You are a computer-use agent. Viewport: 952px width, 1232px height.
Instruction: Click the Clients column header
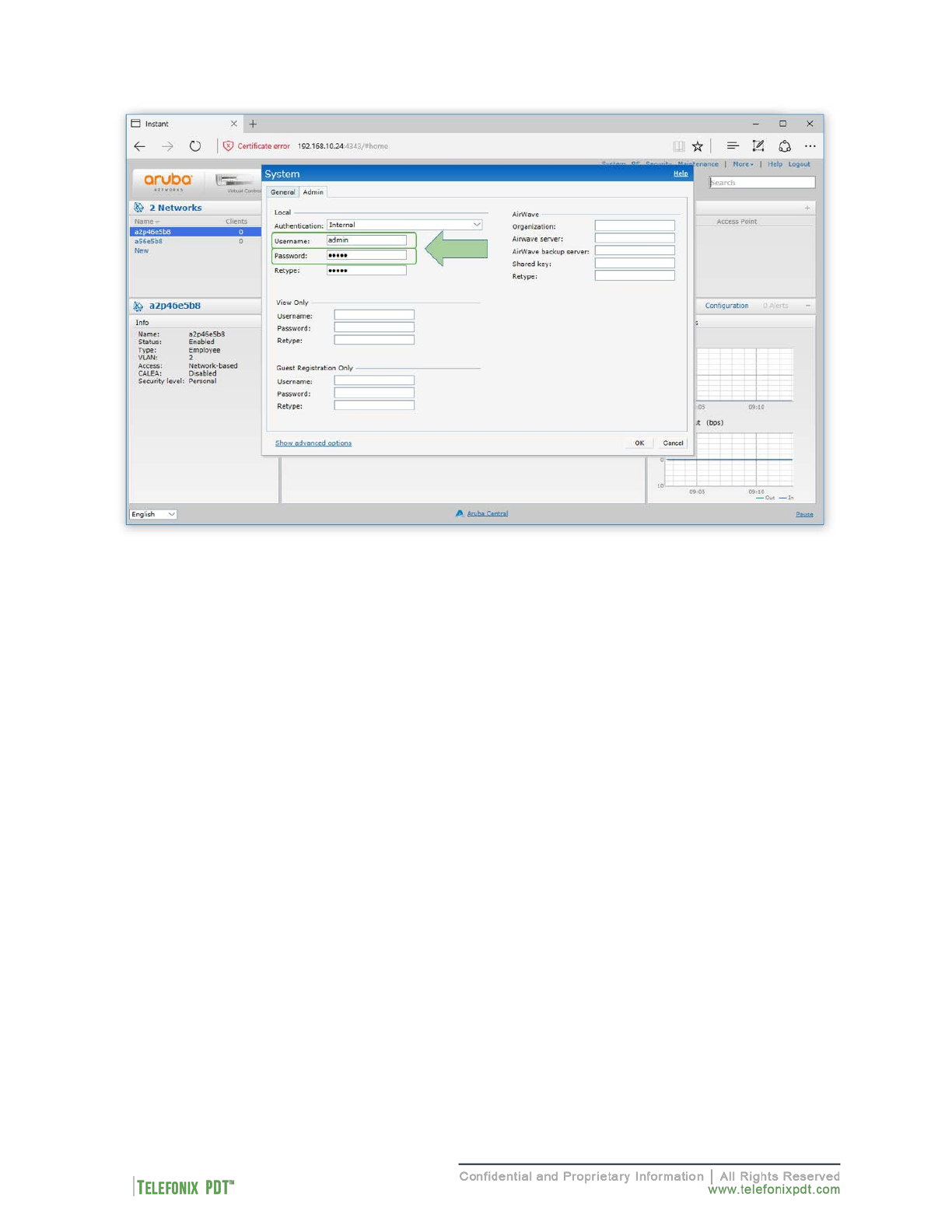pyautogui.click(x=236, y=222)
